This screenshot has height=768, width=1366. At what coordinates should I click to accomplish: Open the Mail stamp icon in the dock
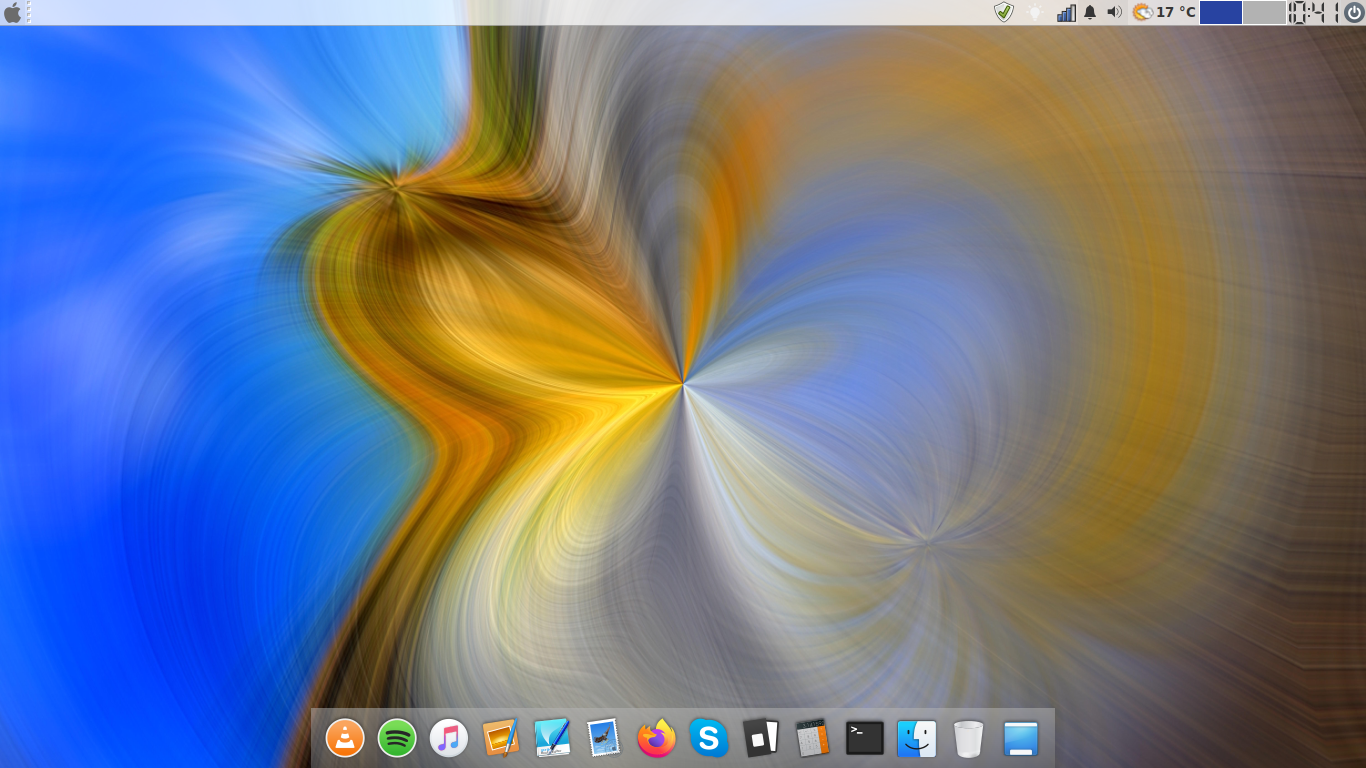tap(605, 739)
